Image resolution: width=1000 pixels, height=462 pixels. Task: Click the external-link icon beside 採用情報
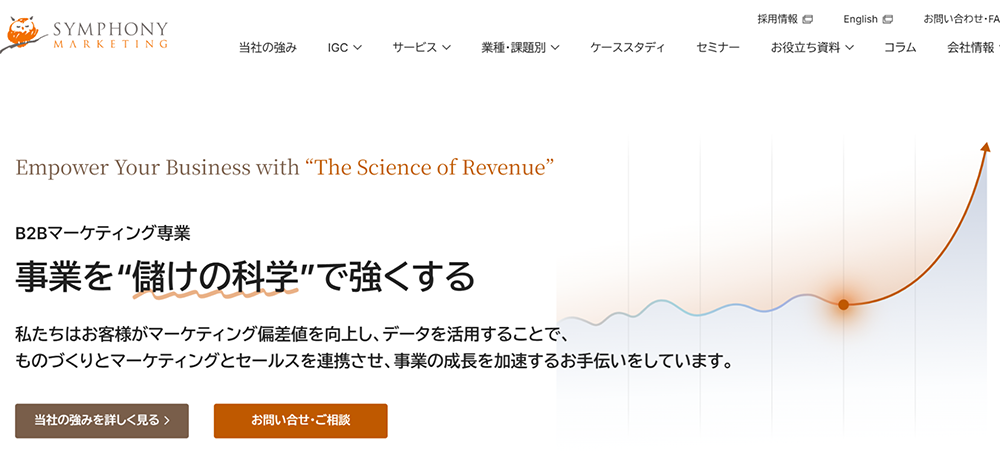pyautogui.click(x=807, y=19)
